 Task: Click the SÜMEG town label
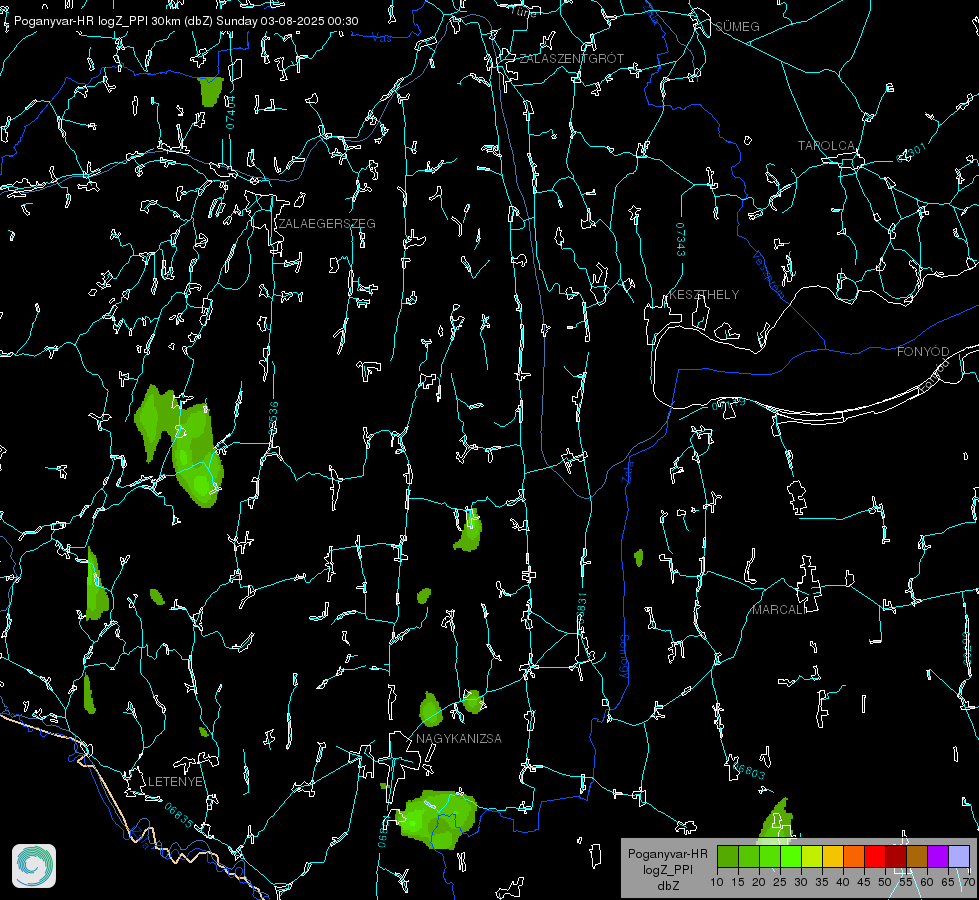tap(737, 26)
